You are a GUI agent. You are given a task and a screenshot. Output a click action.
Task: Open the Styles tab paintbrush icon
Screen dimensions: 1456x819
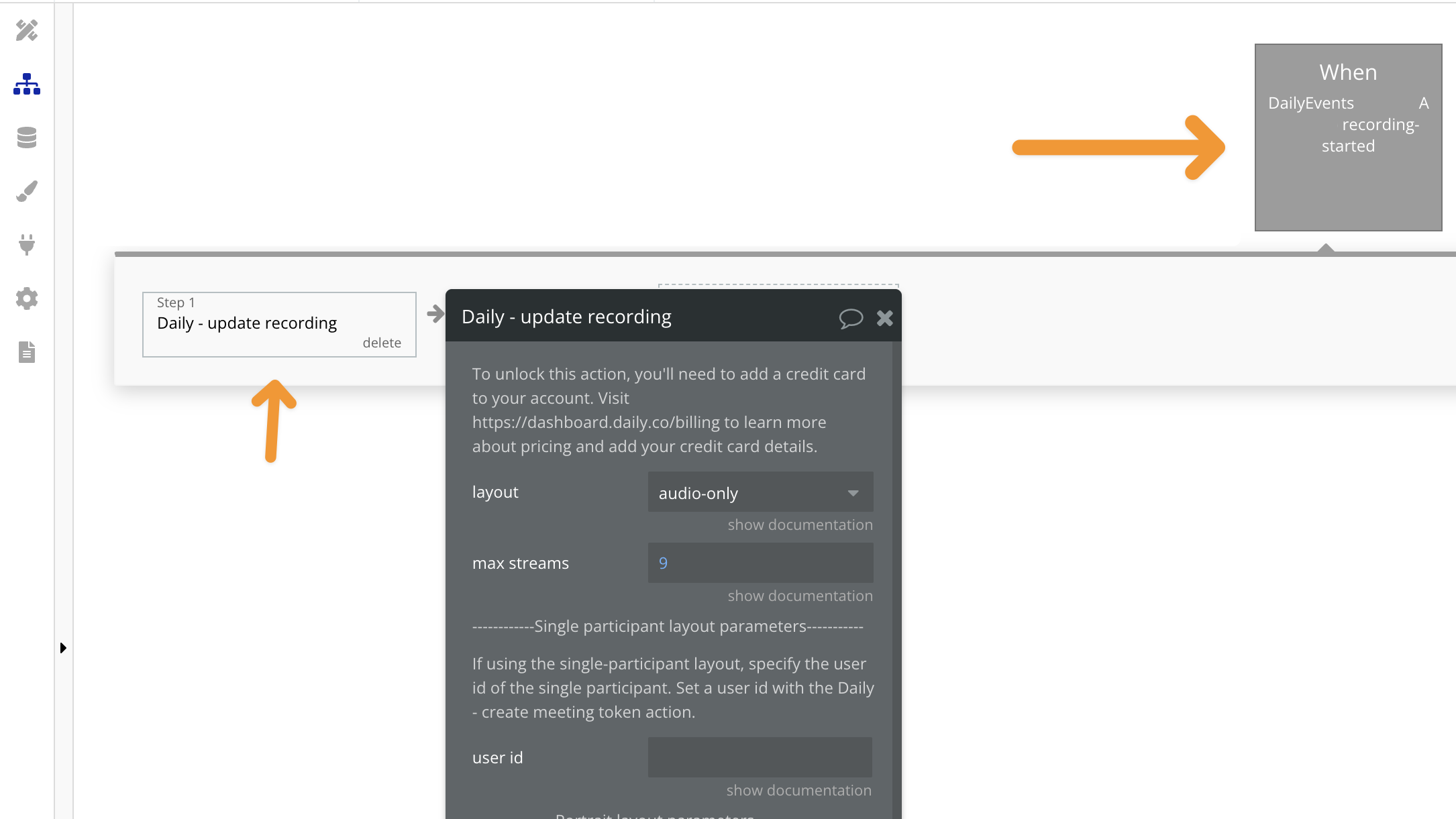click(x=27, y=191)
